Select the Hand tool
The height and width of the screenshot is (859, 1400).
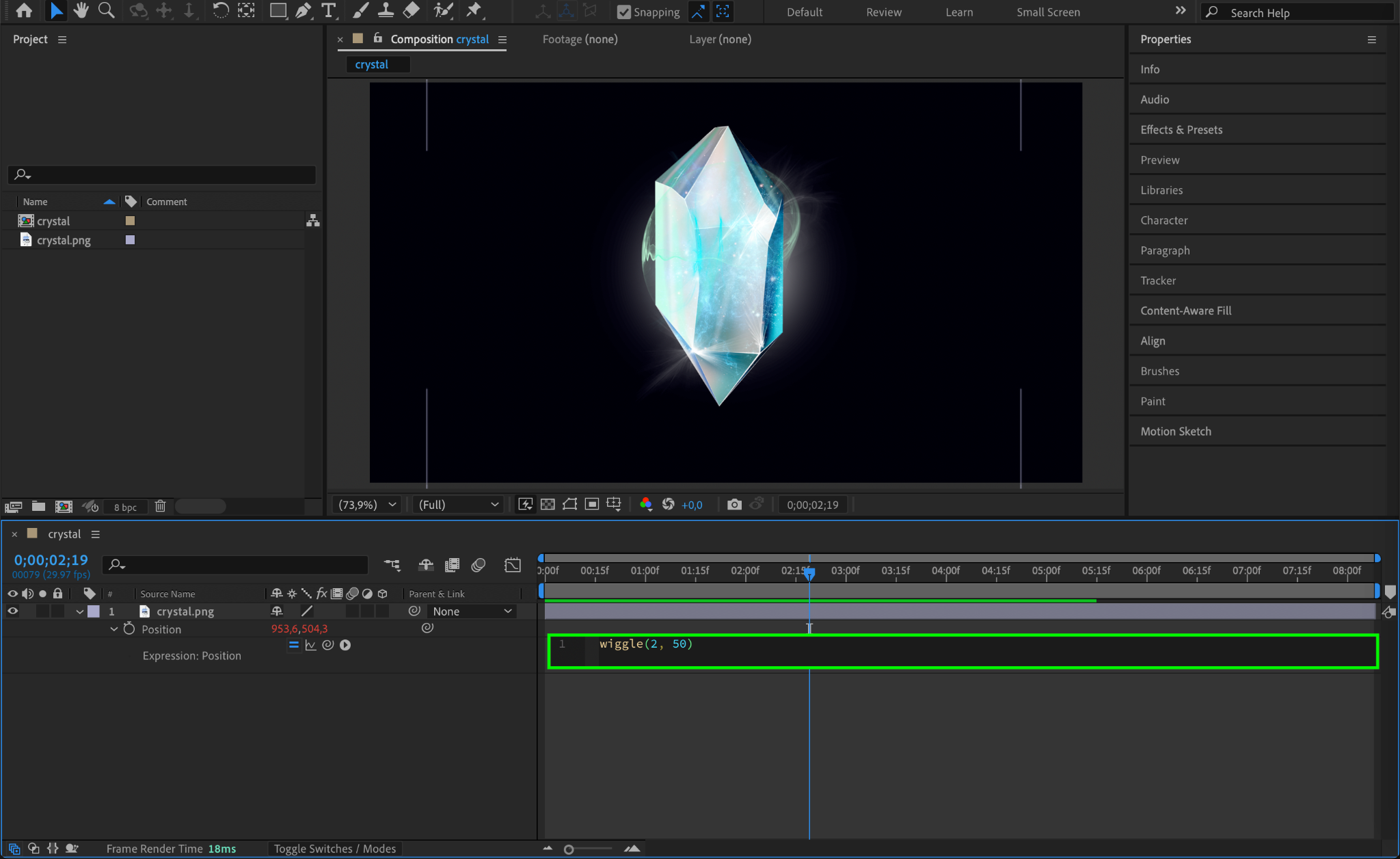coord(81,10)
